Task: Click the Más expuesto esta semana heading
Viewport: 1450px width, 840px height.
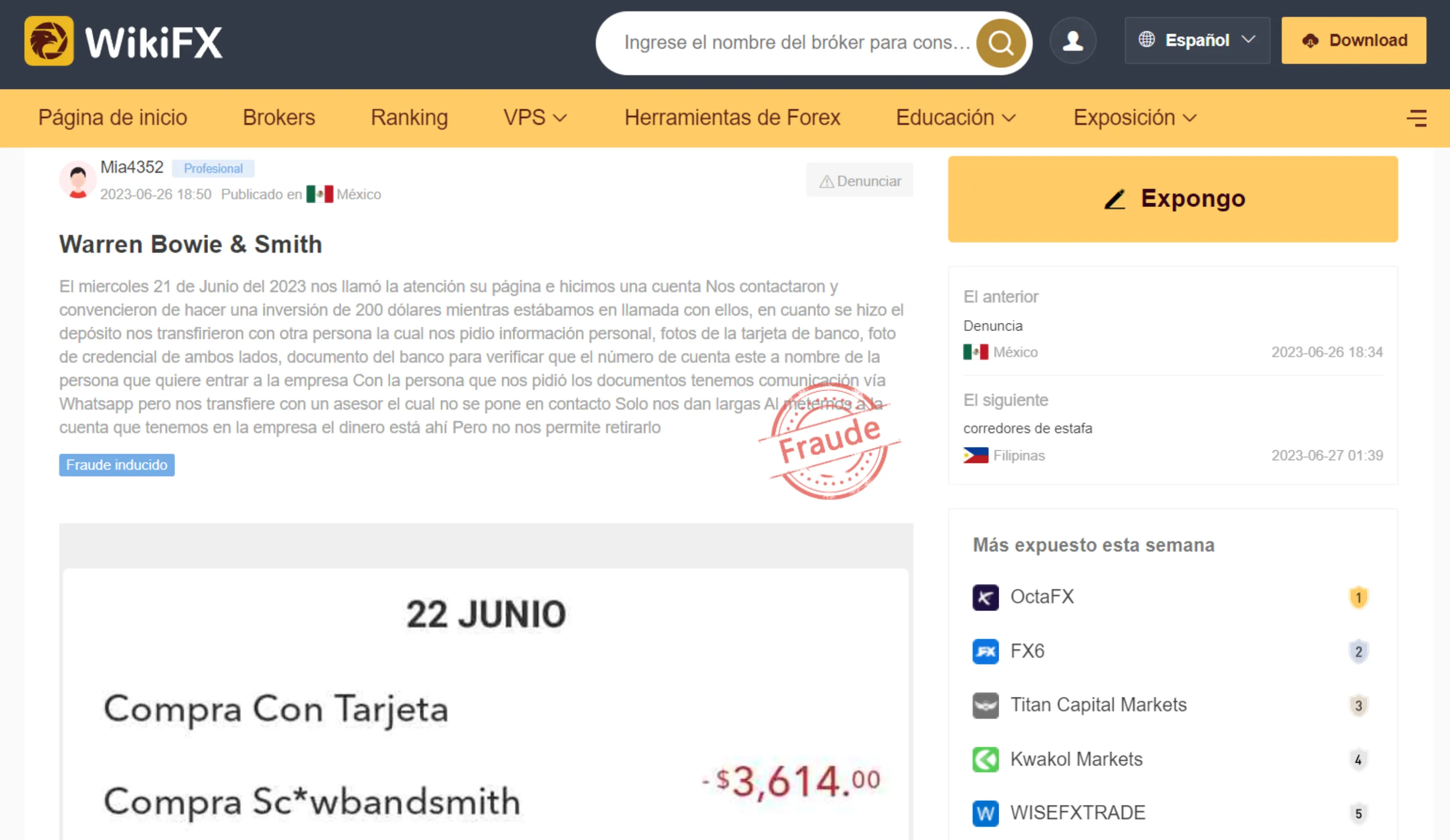Action: [1093, 545]
